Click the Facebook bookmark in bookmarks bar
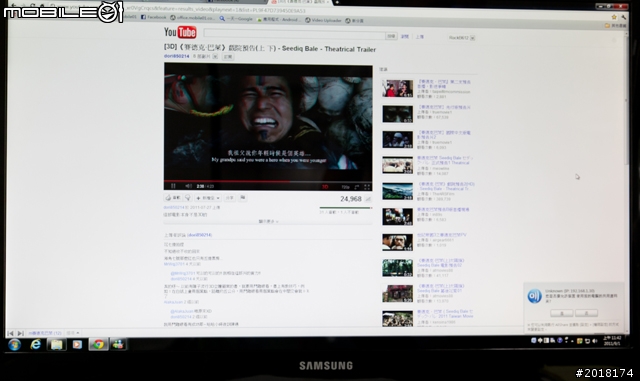This screenshot has height=381, width=640. 154,17
